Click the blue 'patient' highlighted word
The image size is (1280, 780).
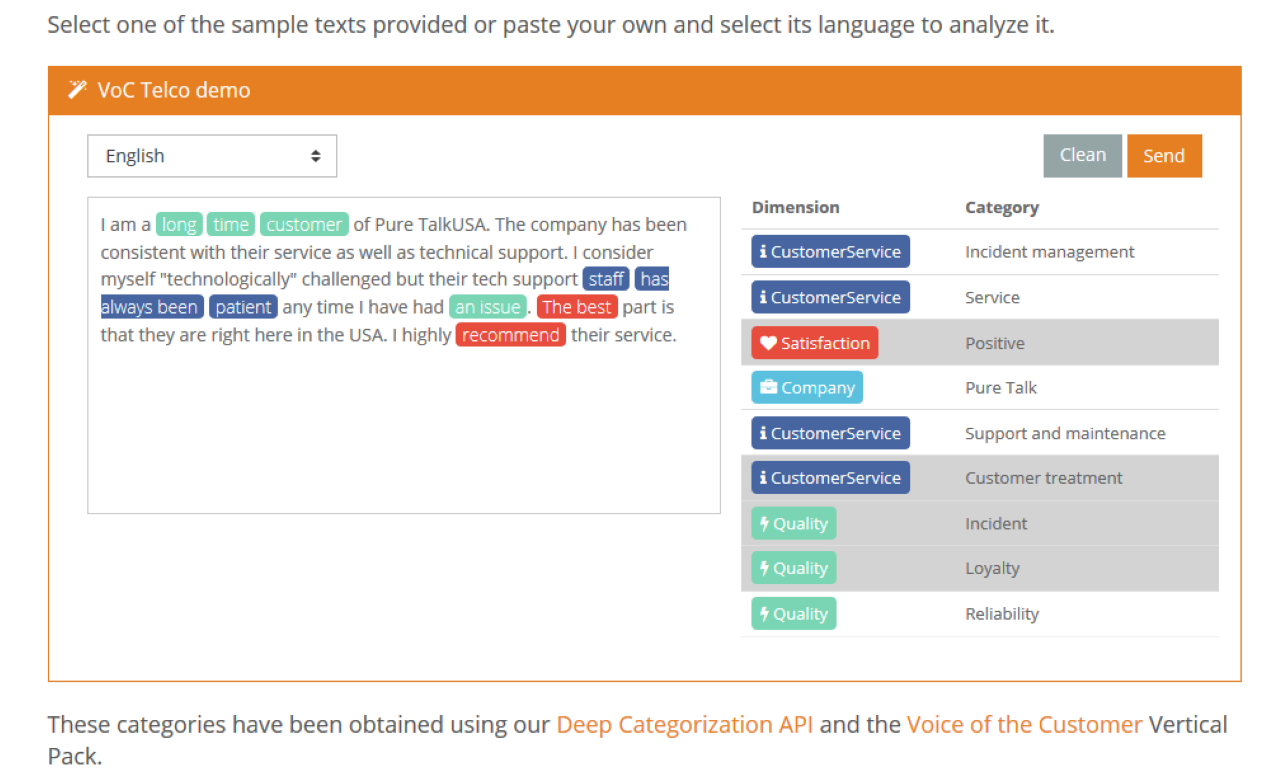pos(243,307)
